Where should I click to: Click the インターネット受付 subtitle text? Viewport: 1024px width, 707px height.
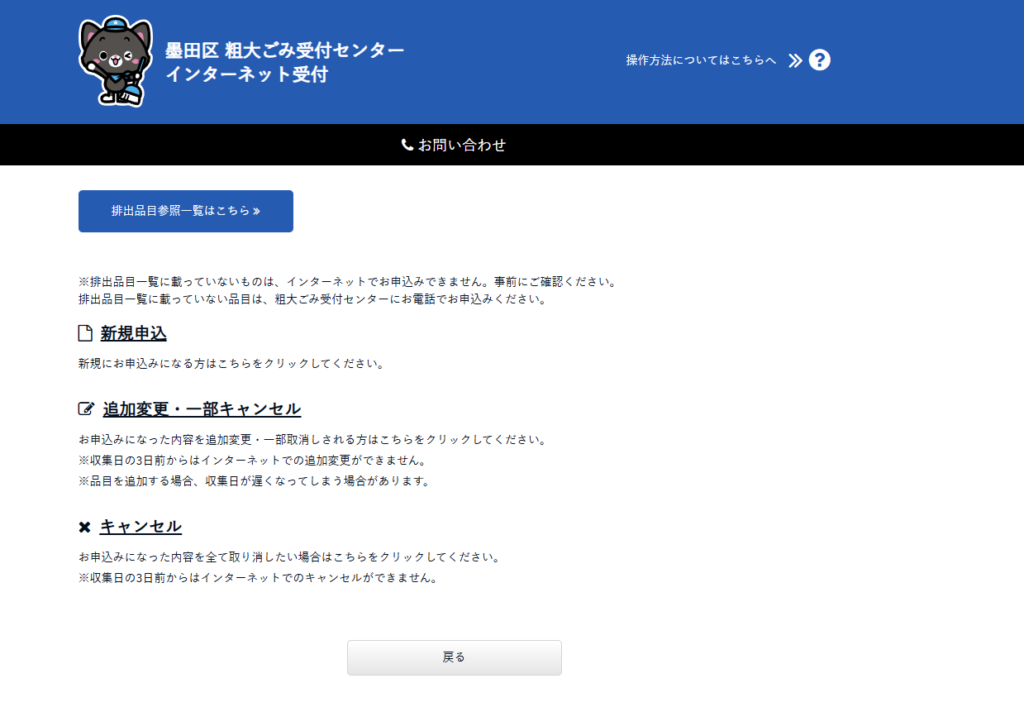(x=246, y=75)
